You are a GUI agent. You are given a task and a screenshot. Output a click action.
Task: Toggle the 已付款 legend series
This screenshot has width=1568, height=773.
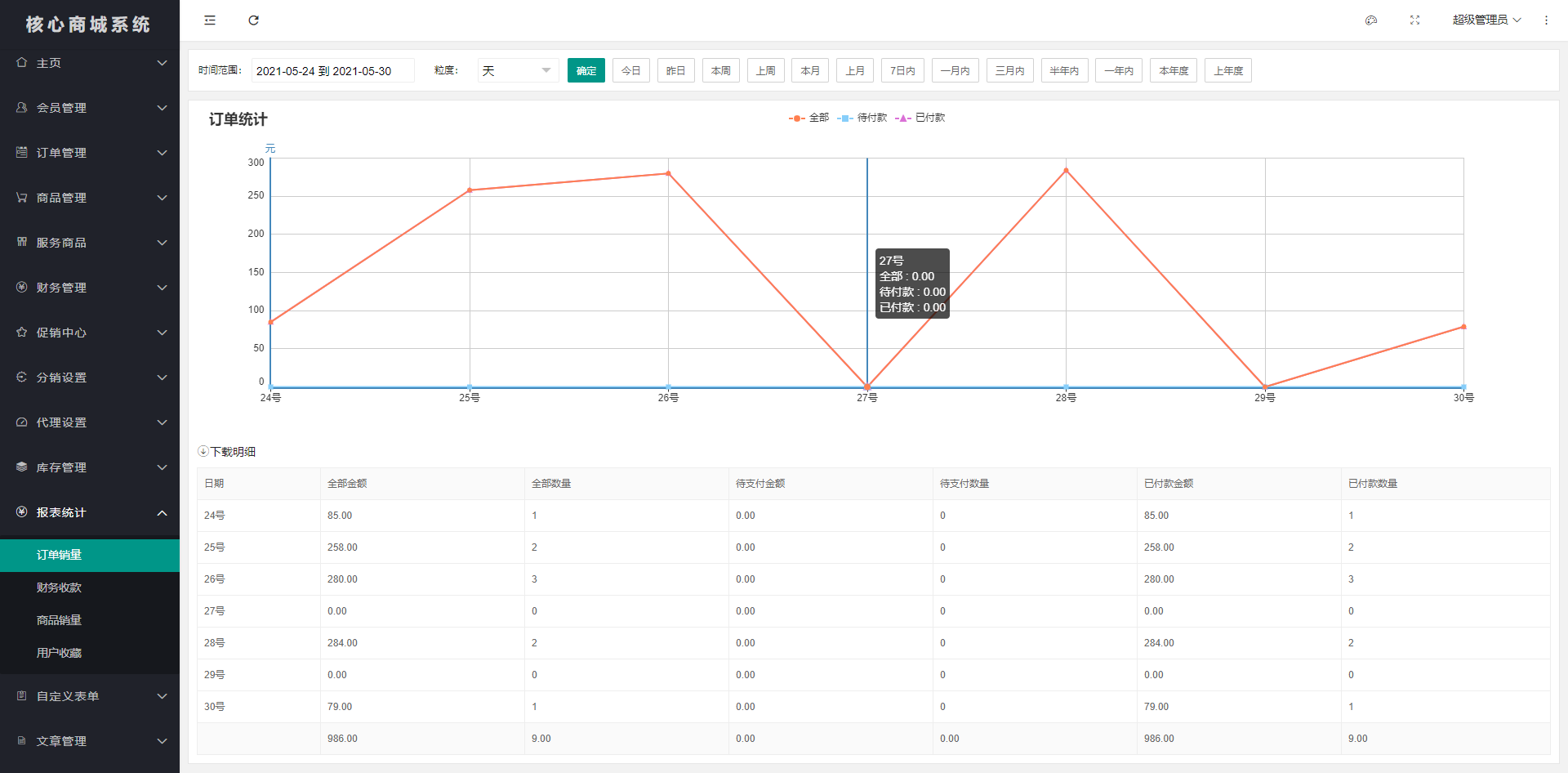click(920, 118)
